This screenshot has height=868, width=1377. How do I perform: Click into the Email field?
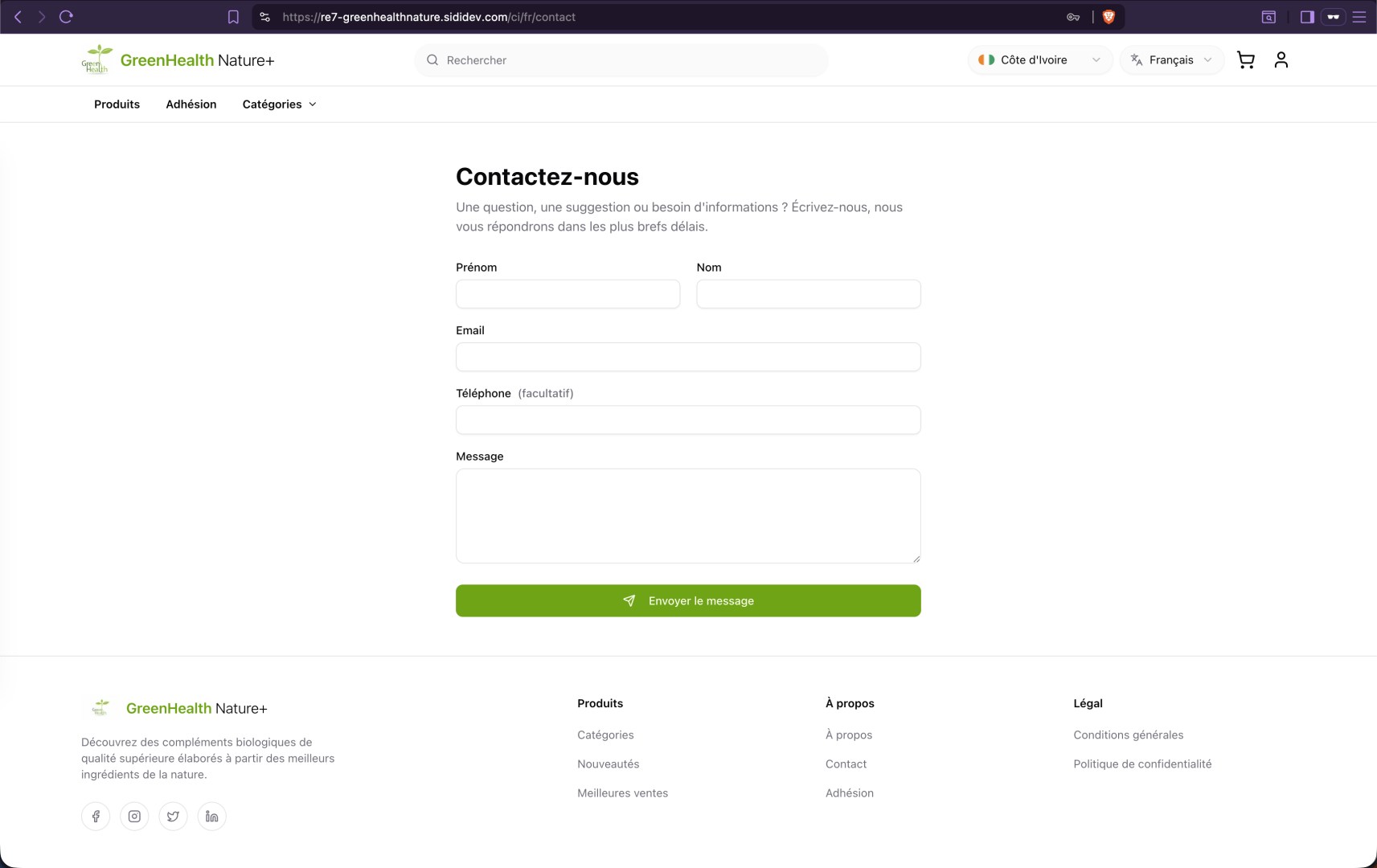pos(687,357)
